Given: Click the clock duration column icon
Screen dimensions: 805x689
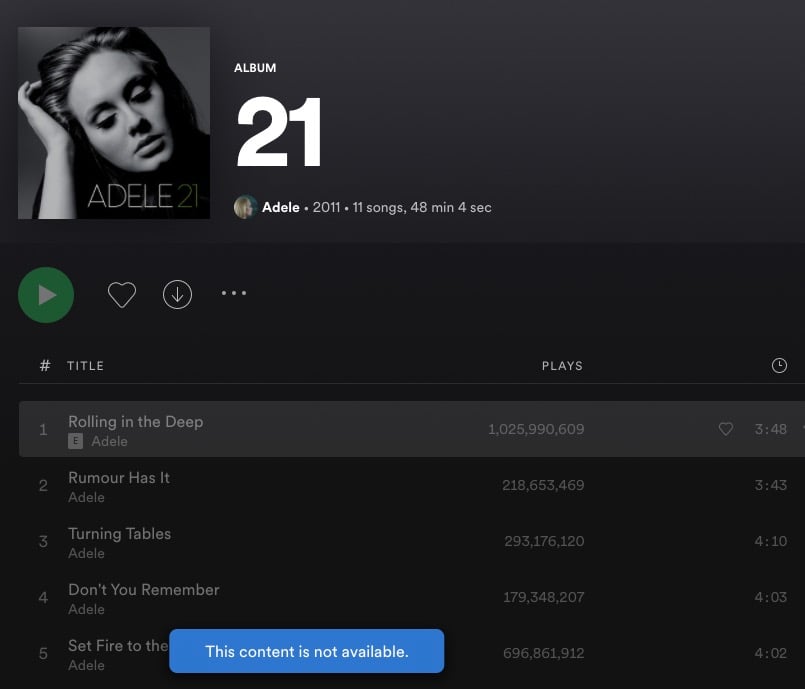Looking at the screenshot, I should [x=779, y=366].
